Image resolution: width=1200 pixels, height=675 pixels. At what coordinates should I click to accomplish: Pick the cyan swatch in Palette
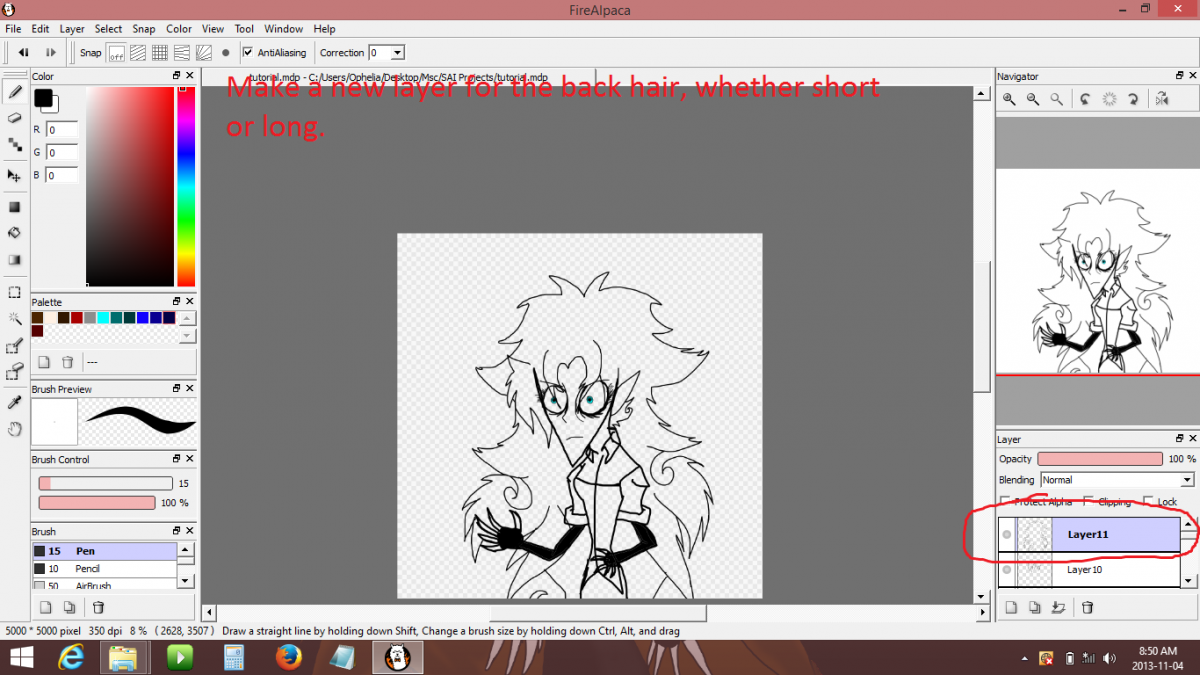103,317
